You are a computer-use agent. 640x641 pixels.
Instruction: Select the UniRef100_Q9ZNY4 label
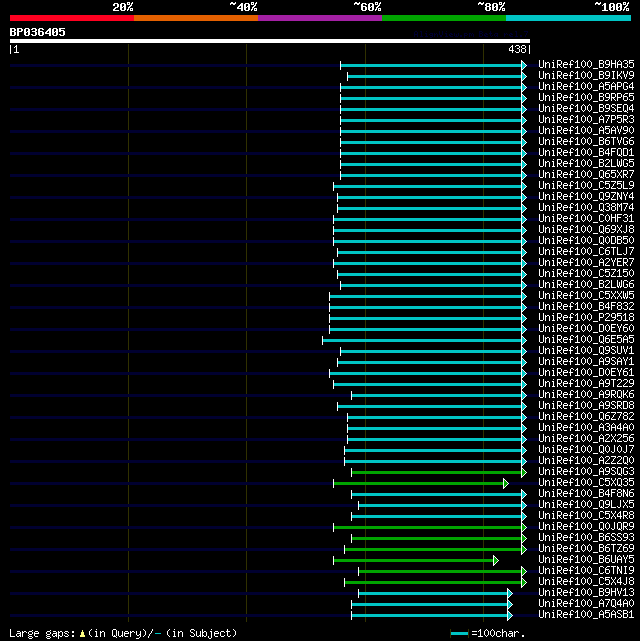pyautogui.click(x=586, y=197)
